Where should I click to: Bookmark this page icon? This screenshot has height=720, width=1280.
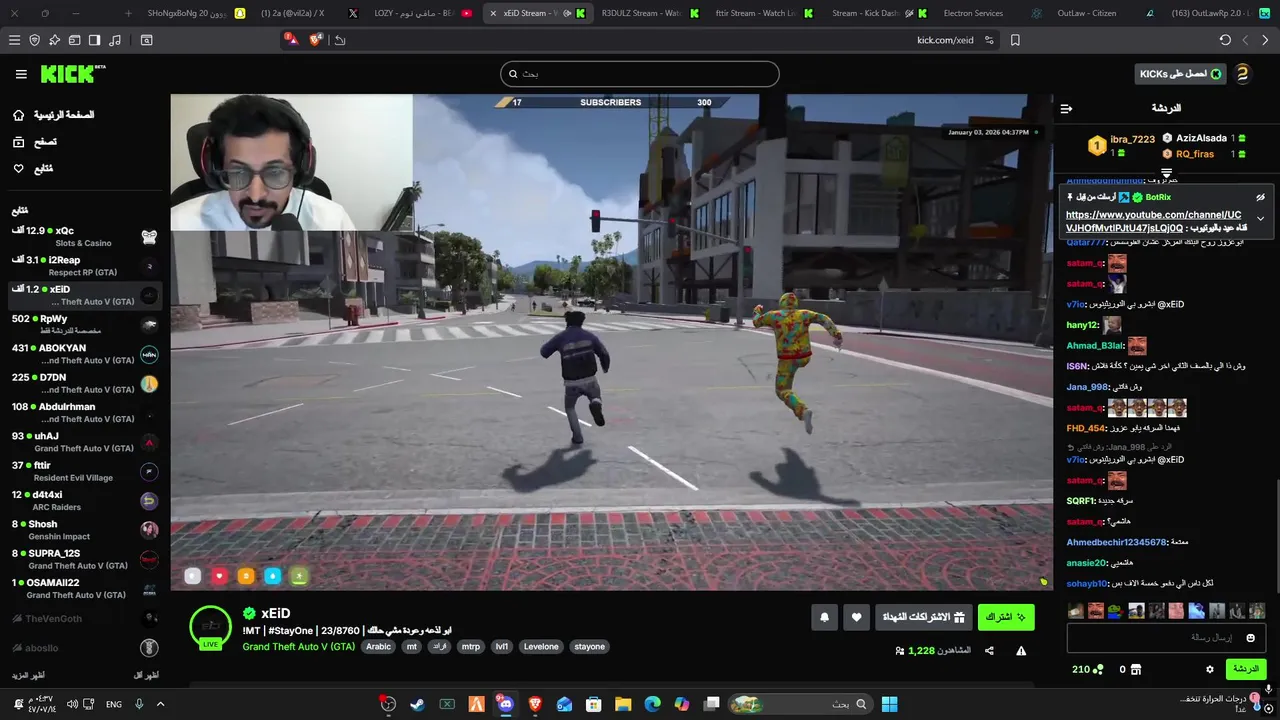(x=1015, y=40)
